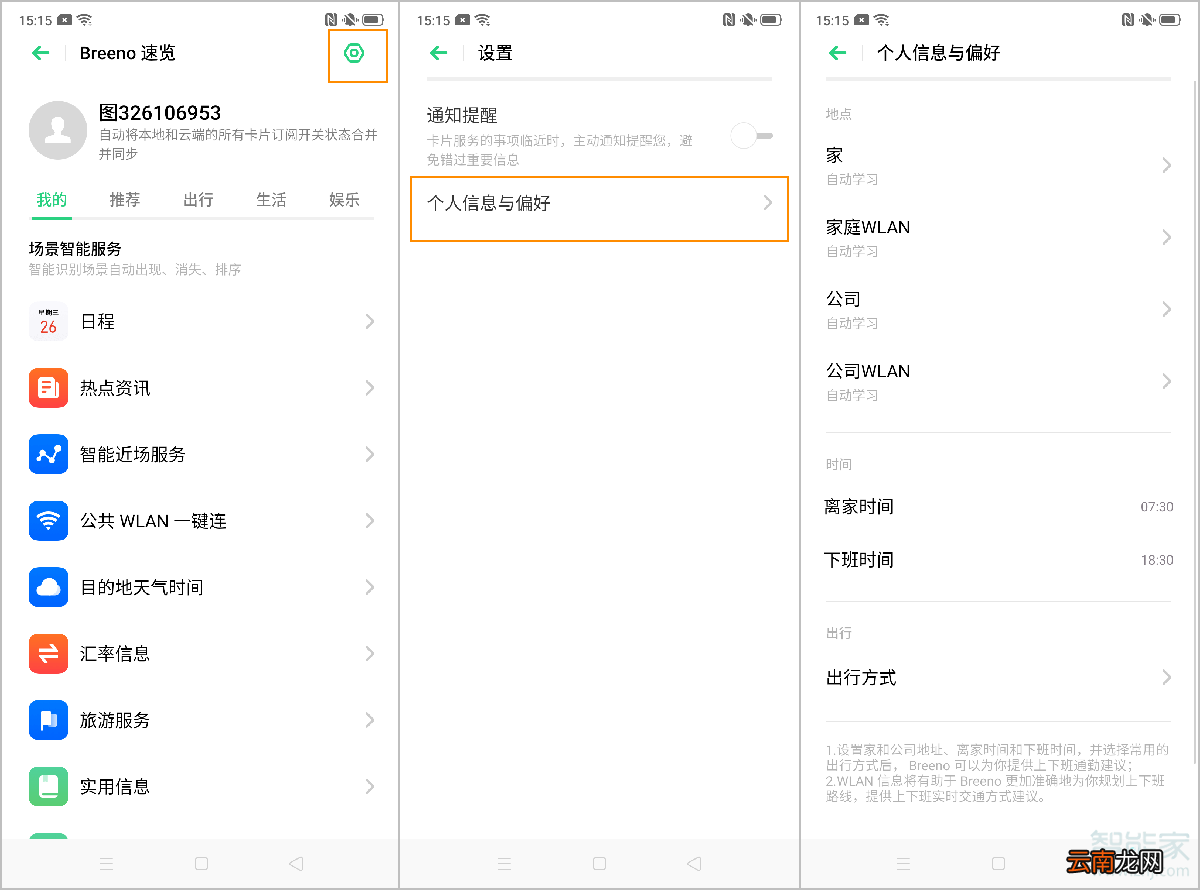
Task: Open the 旅游服务 service entry
Action: [200, 720]
